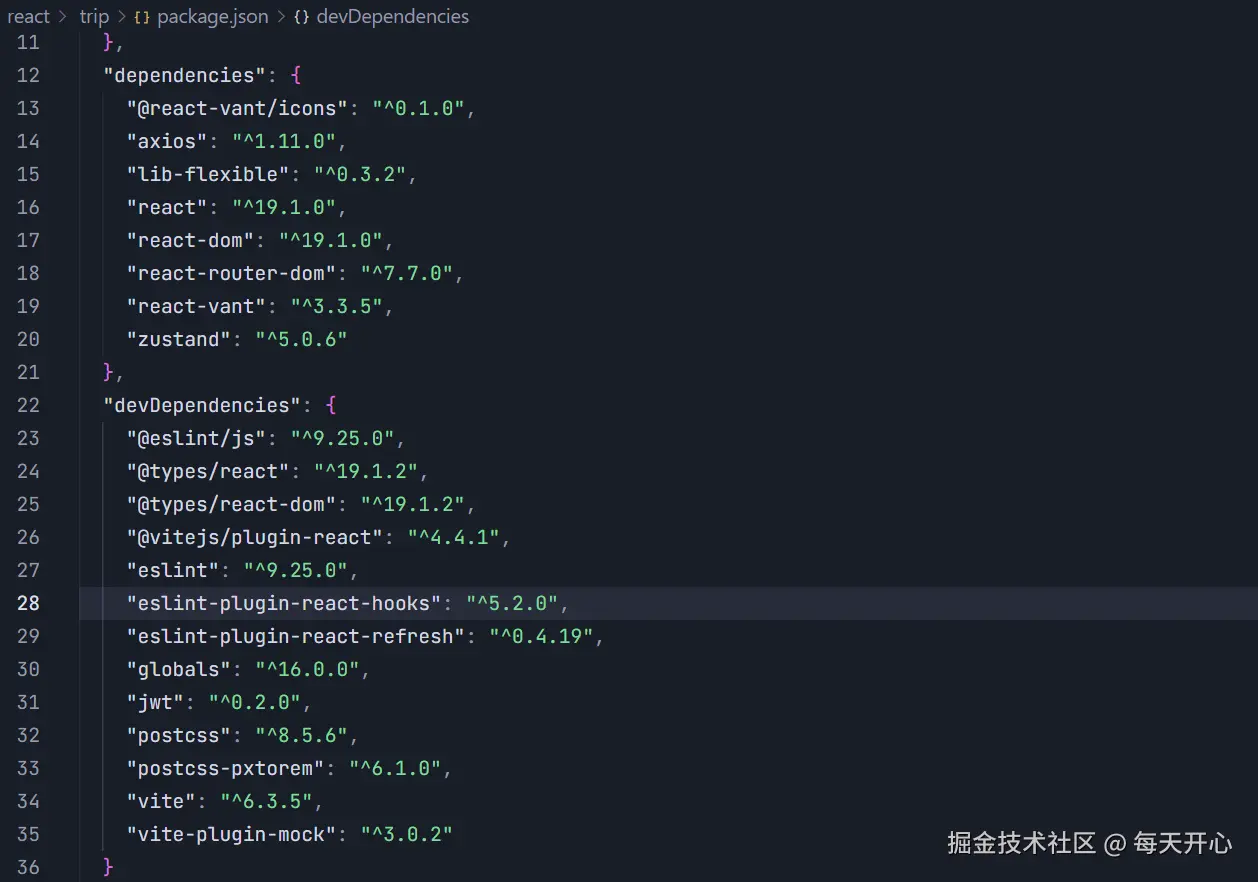Click the "postcss" key on line 32
This screenshot has width=1258, height=882.
pos(179,735)
